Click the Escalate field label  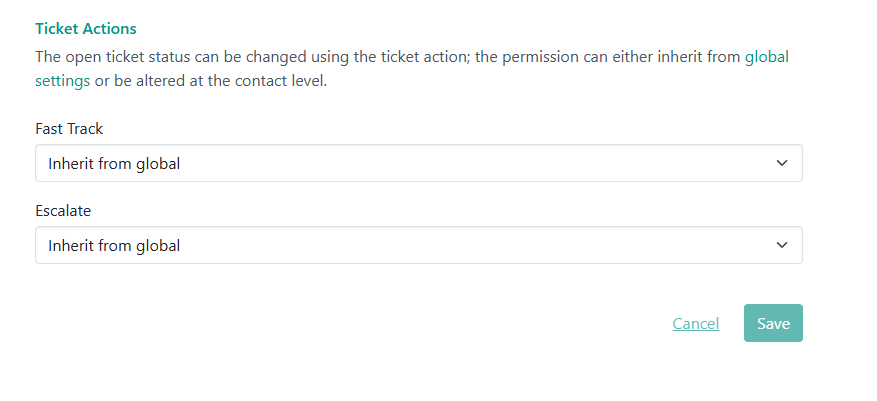63,211
